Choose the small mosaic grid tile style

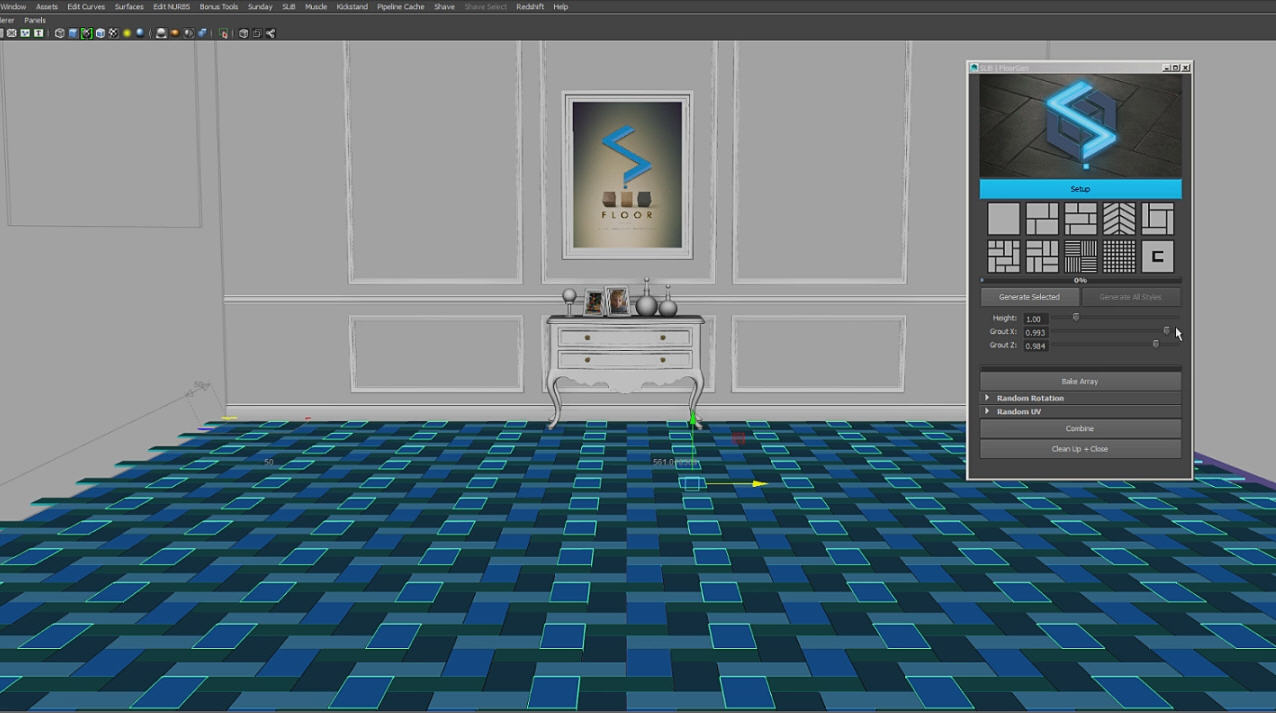tap(1119, 256)
